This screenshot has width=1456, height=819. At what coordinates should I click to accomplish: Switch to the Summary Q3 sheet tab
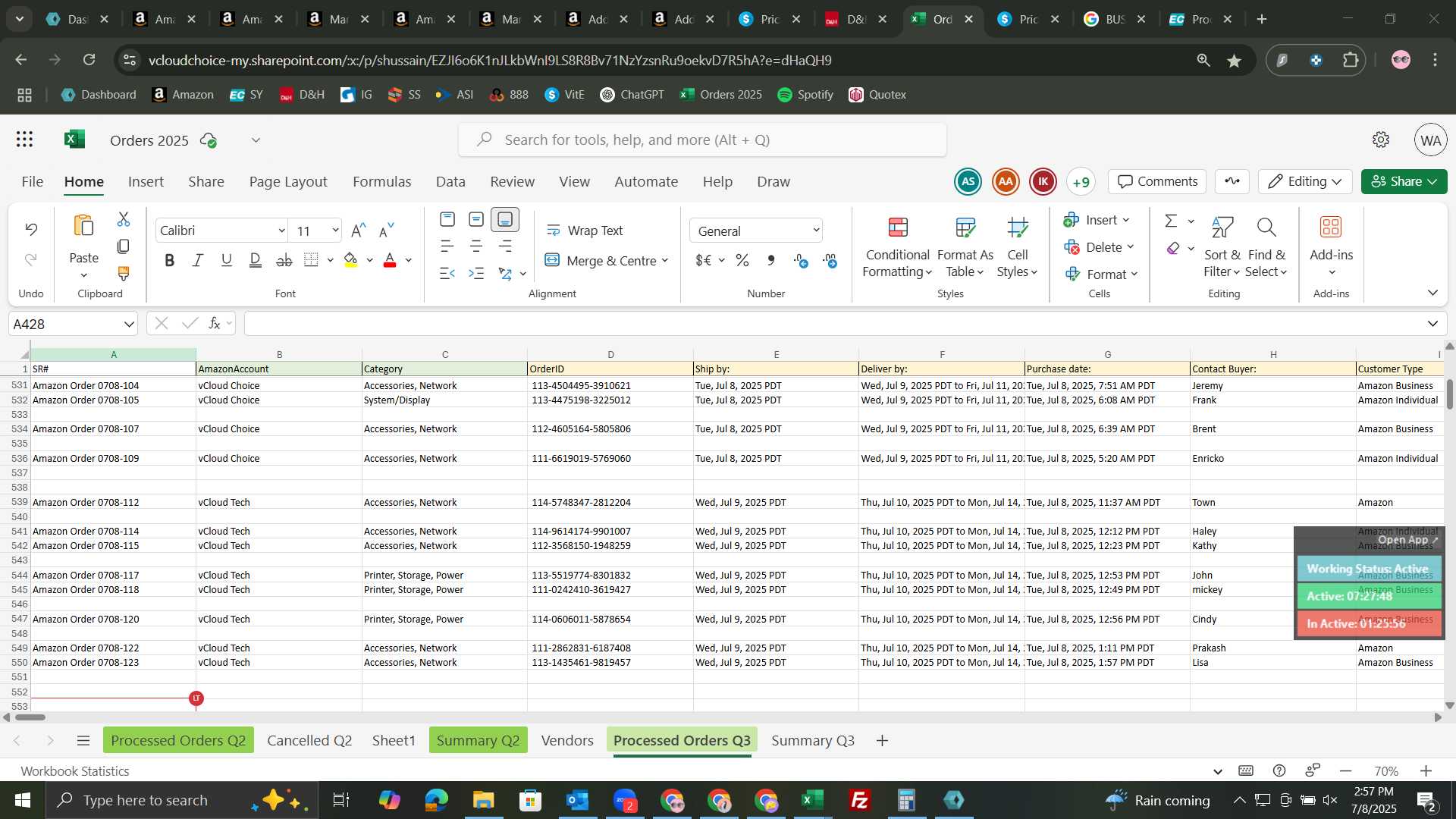point(812,741)
